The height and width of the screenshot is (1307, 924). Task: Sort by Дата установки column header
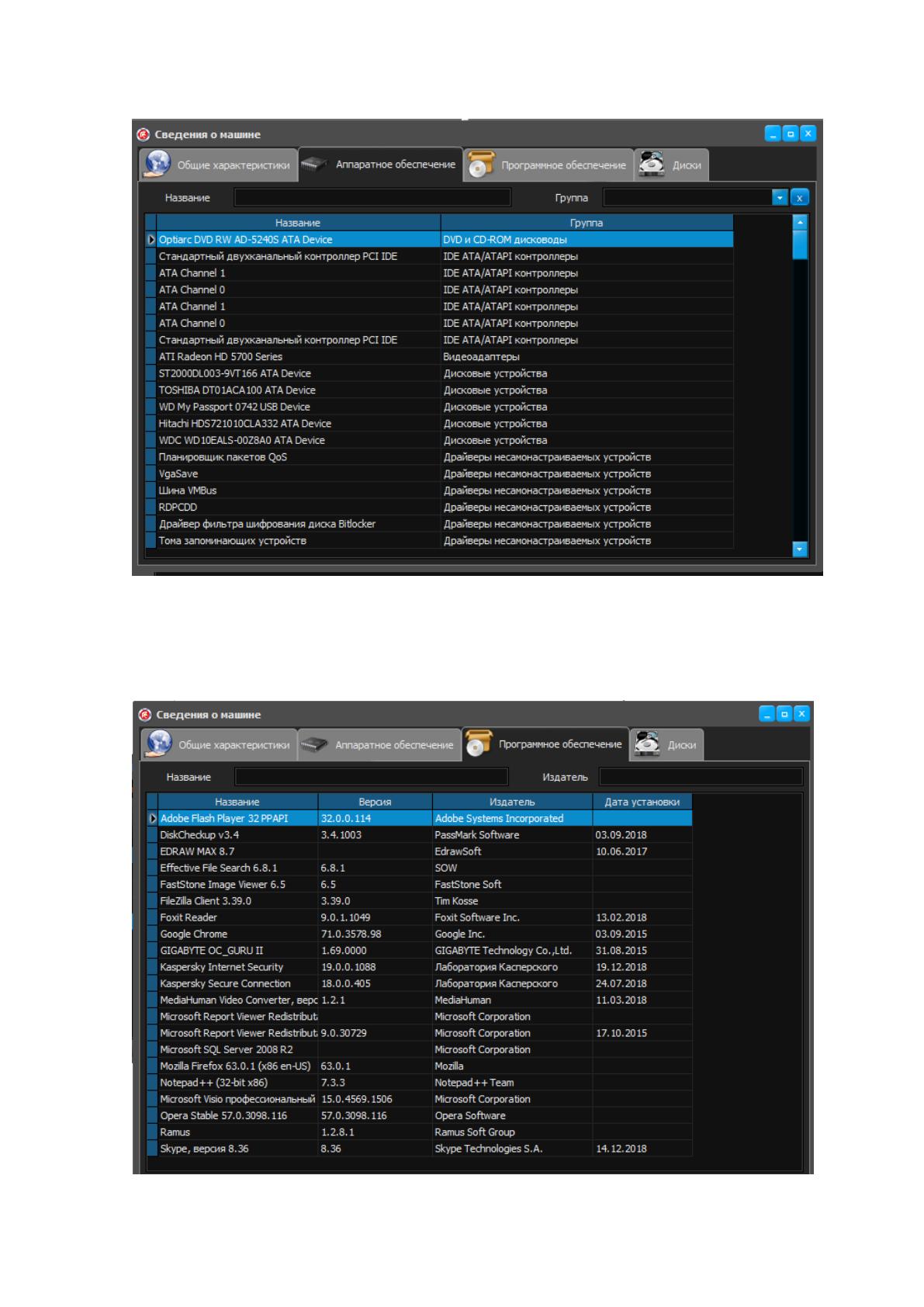point(642,802)
